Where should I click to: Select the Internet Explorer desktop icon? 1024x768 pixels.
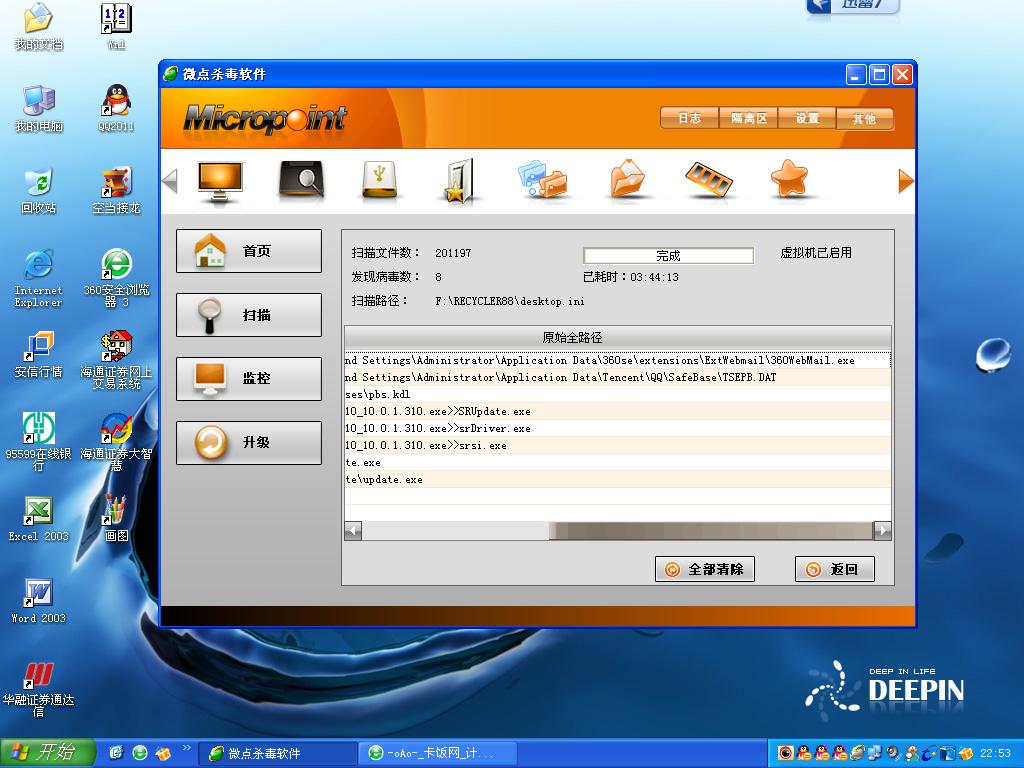point(39,278)
